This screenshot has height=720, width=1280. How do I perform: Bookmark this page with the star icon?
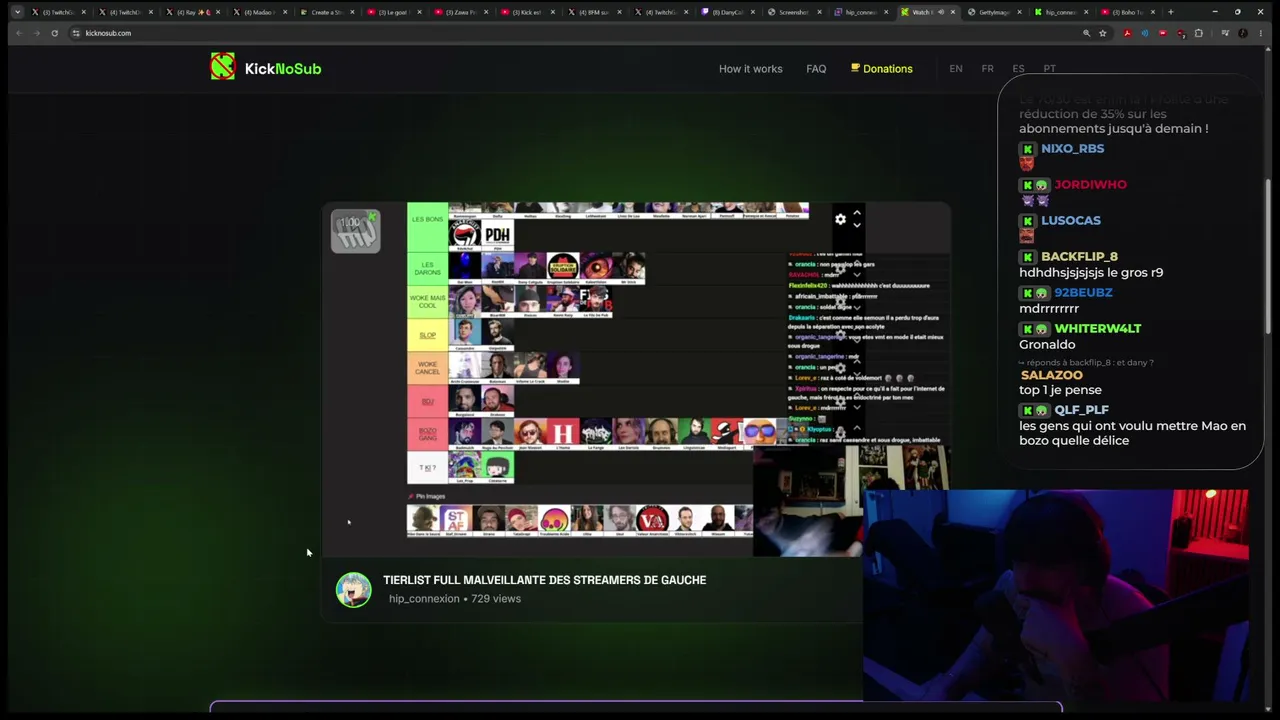tap(1103, 33)
